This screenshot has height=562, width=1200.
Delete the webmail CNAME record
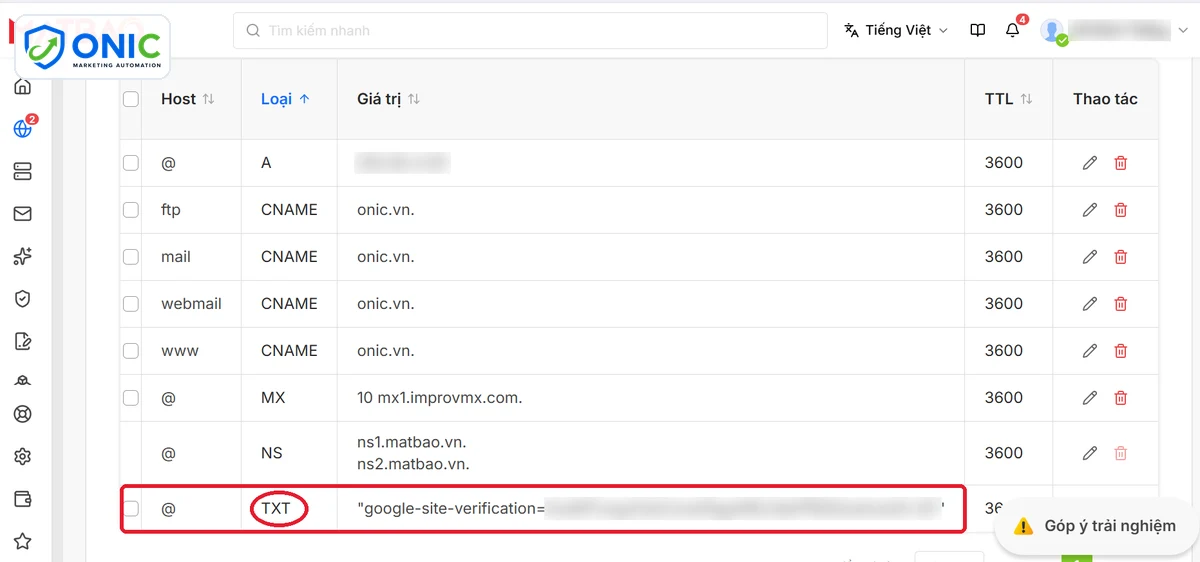click(x=1121, y=304)
